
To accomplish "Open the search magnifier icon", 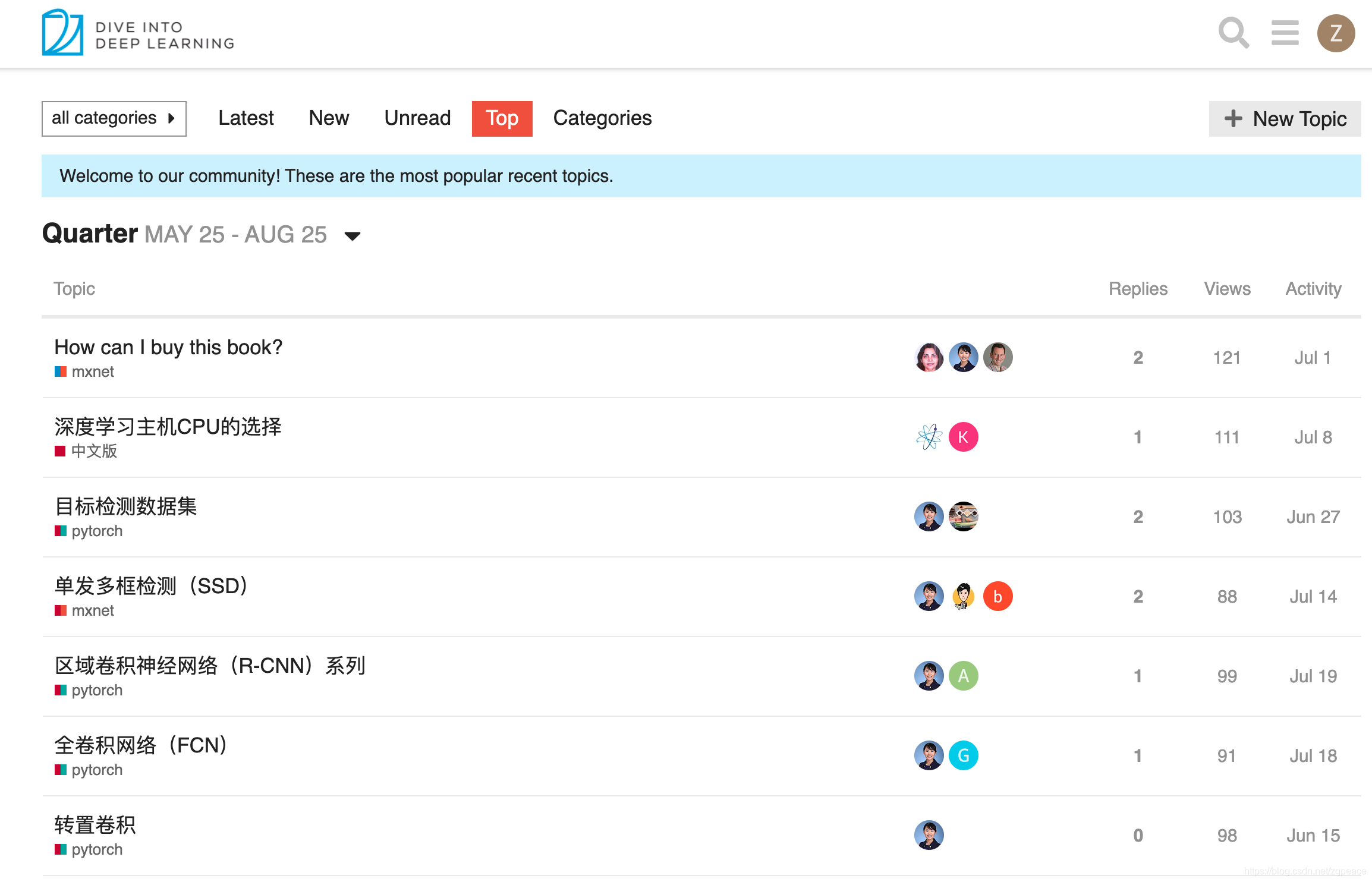I will click(1233, 33).
